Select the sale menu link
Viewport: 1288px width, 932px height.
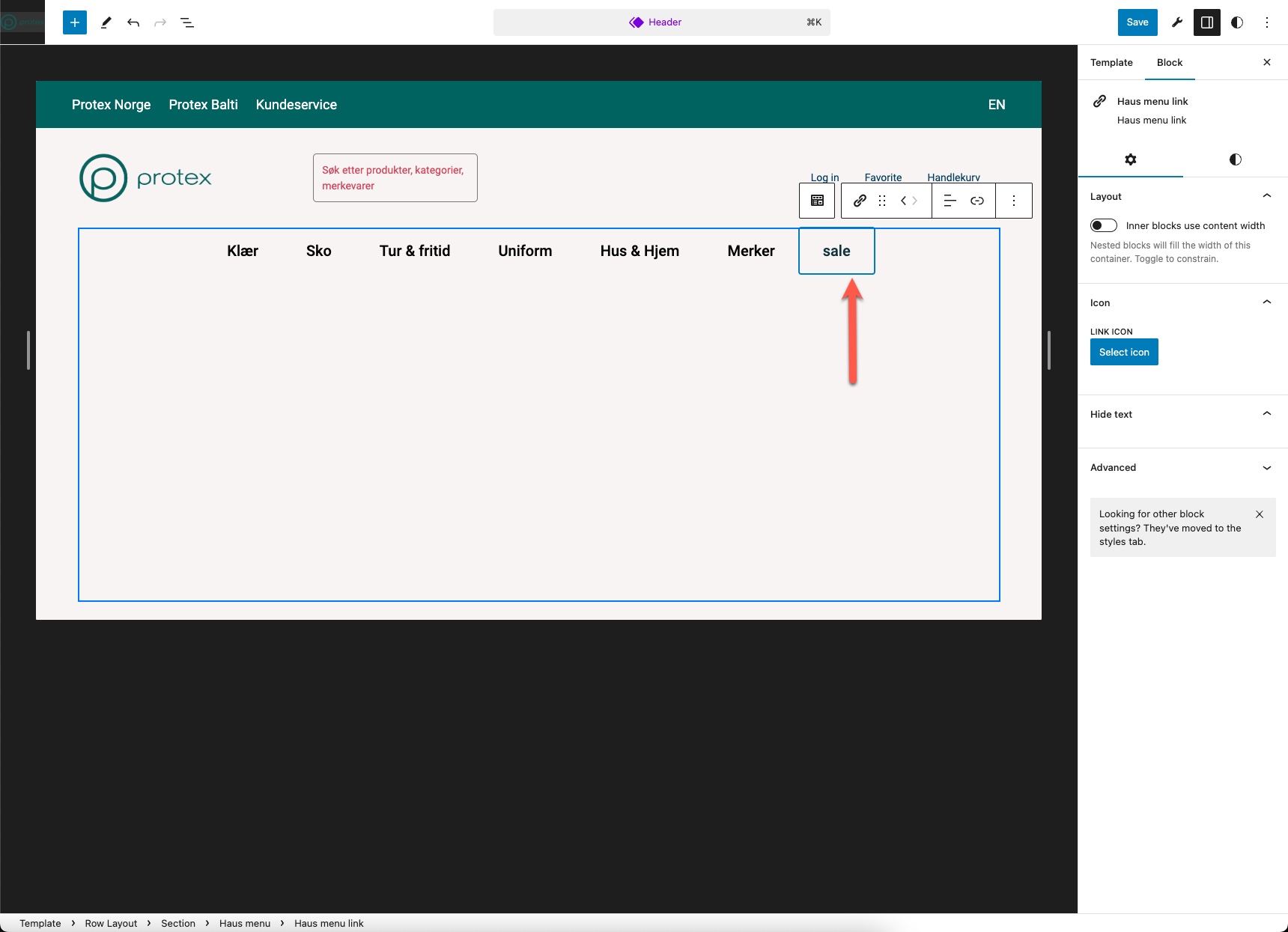(836, 251)
